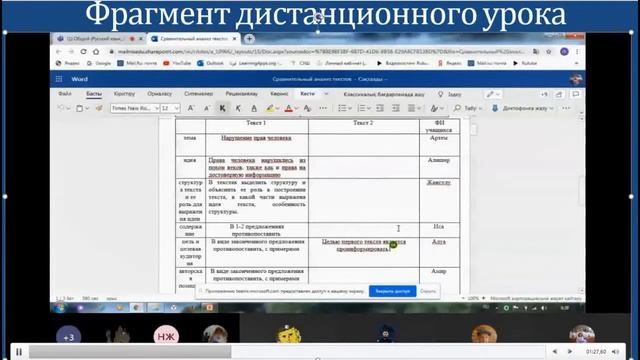
Task: Open the Рецензиялау review tab
Action: [x=242, y=94]
